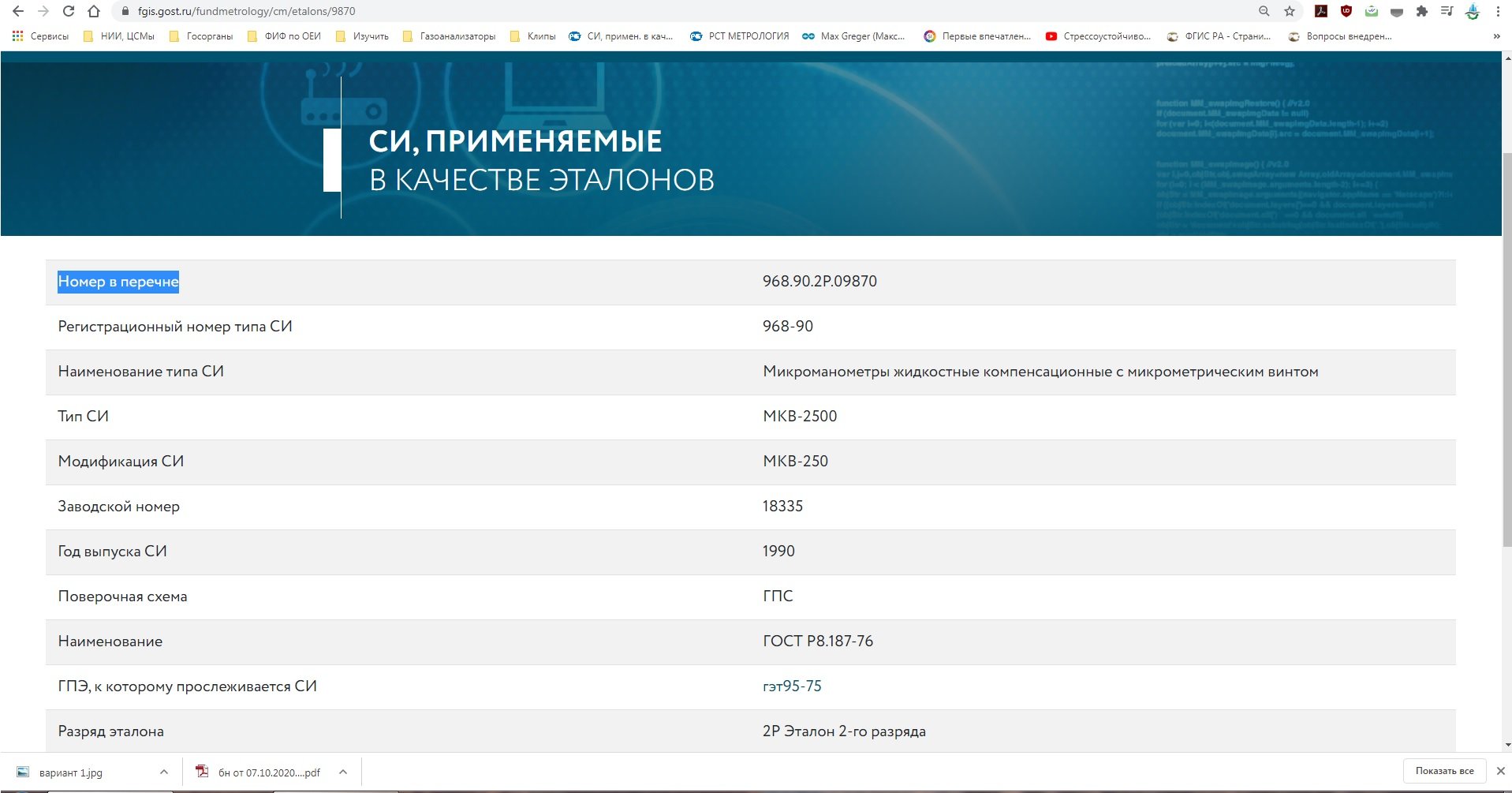Open the Chrome extensions puzzle menu

(1422, 11)
